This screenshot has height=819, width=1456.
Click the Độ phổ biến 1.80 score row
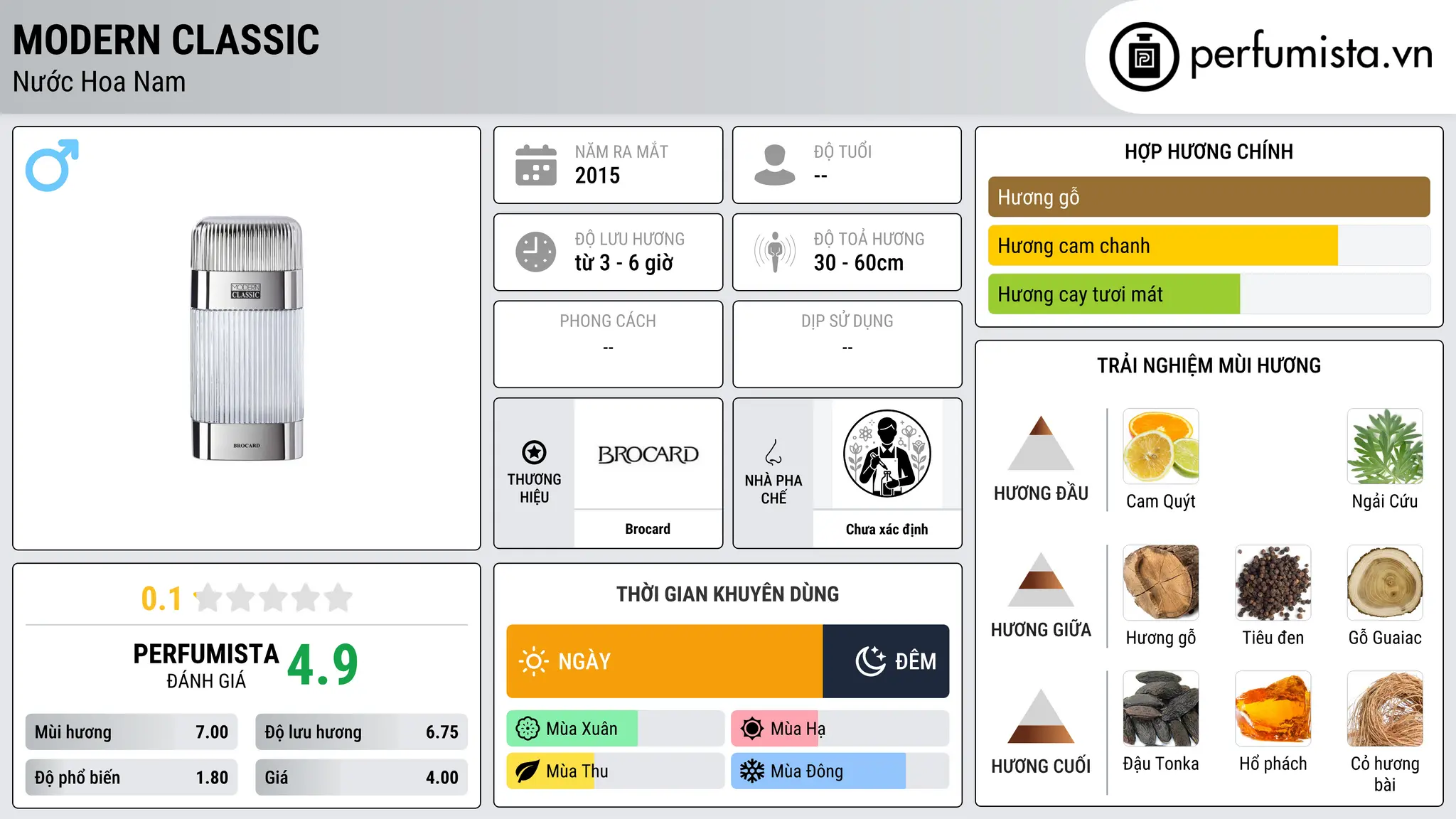(132, 778)
